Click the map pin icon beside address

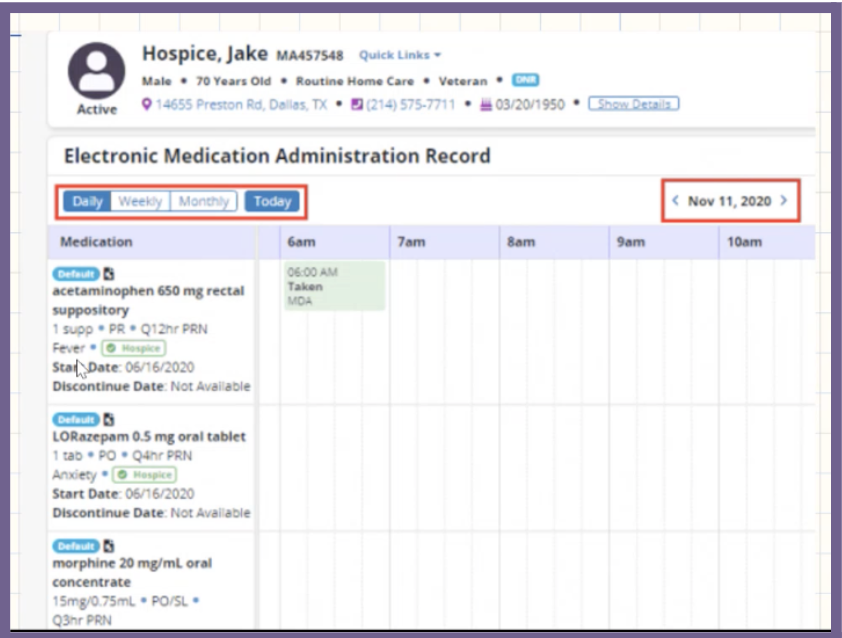(147, 104)
